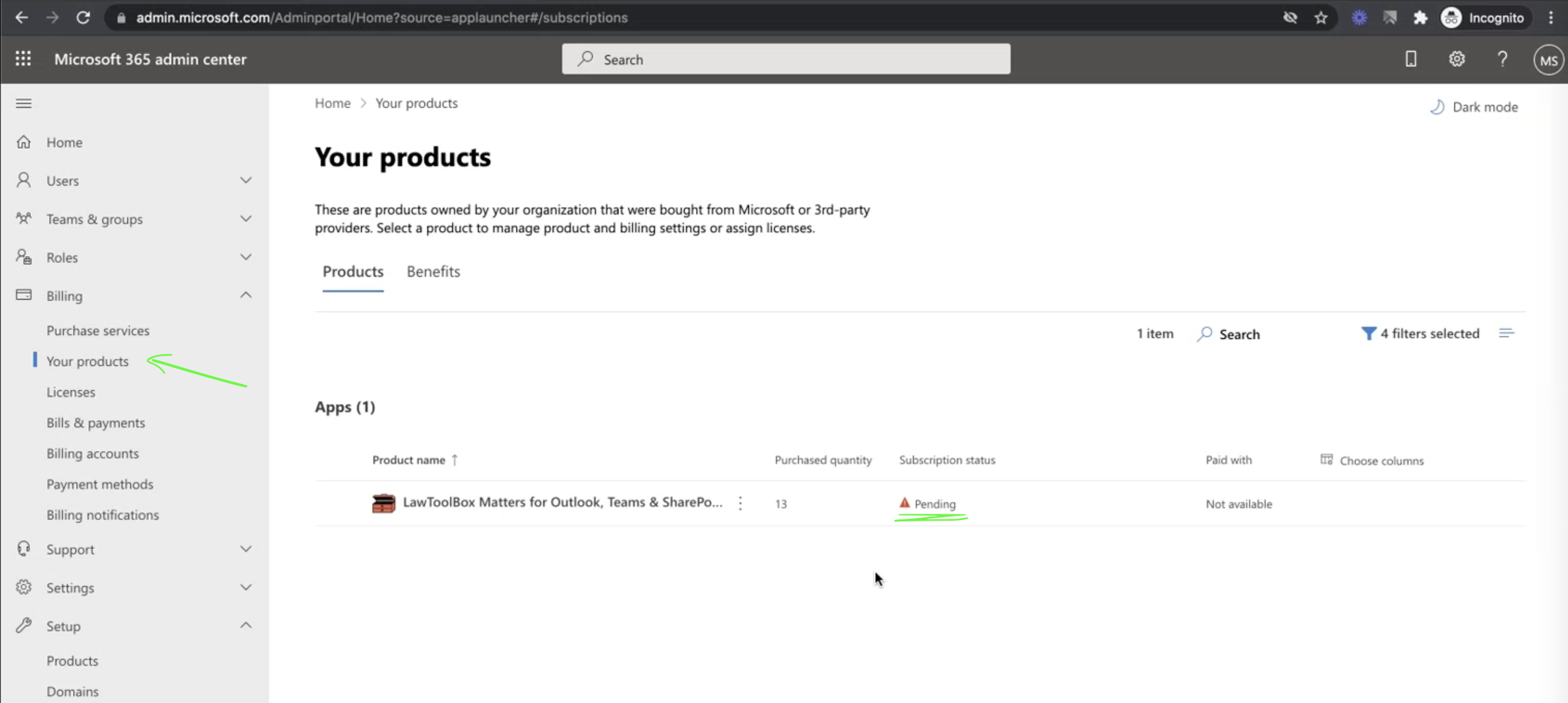Select Your products in Billing menu

click(x=88, y=360)
